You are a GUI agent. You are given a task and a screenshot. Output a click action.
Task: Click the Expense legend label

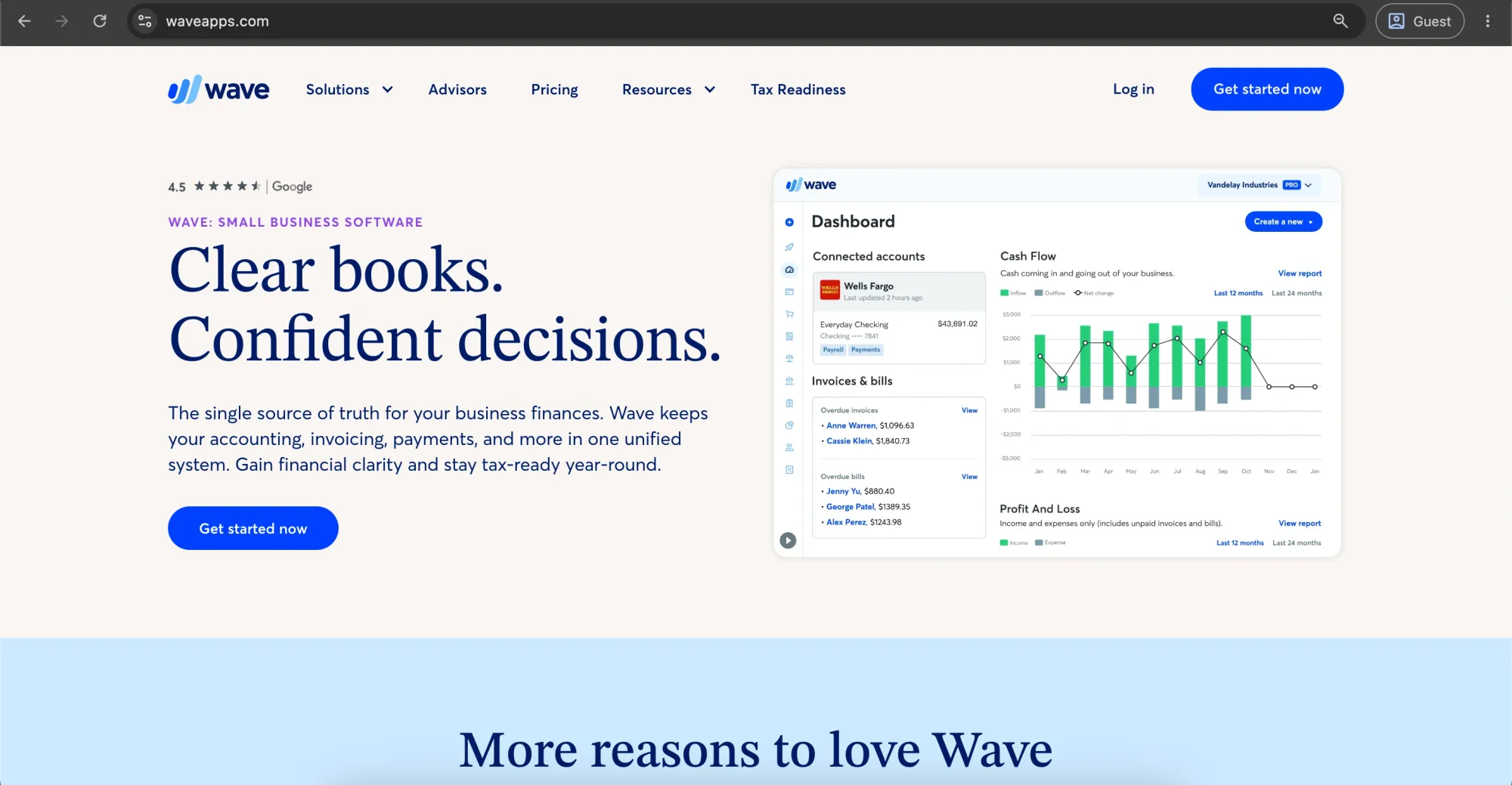[1055, 542]
